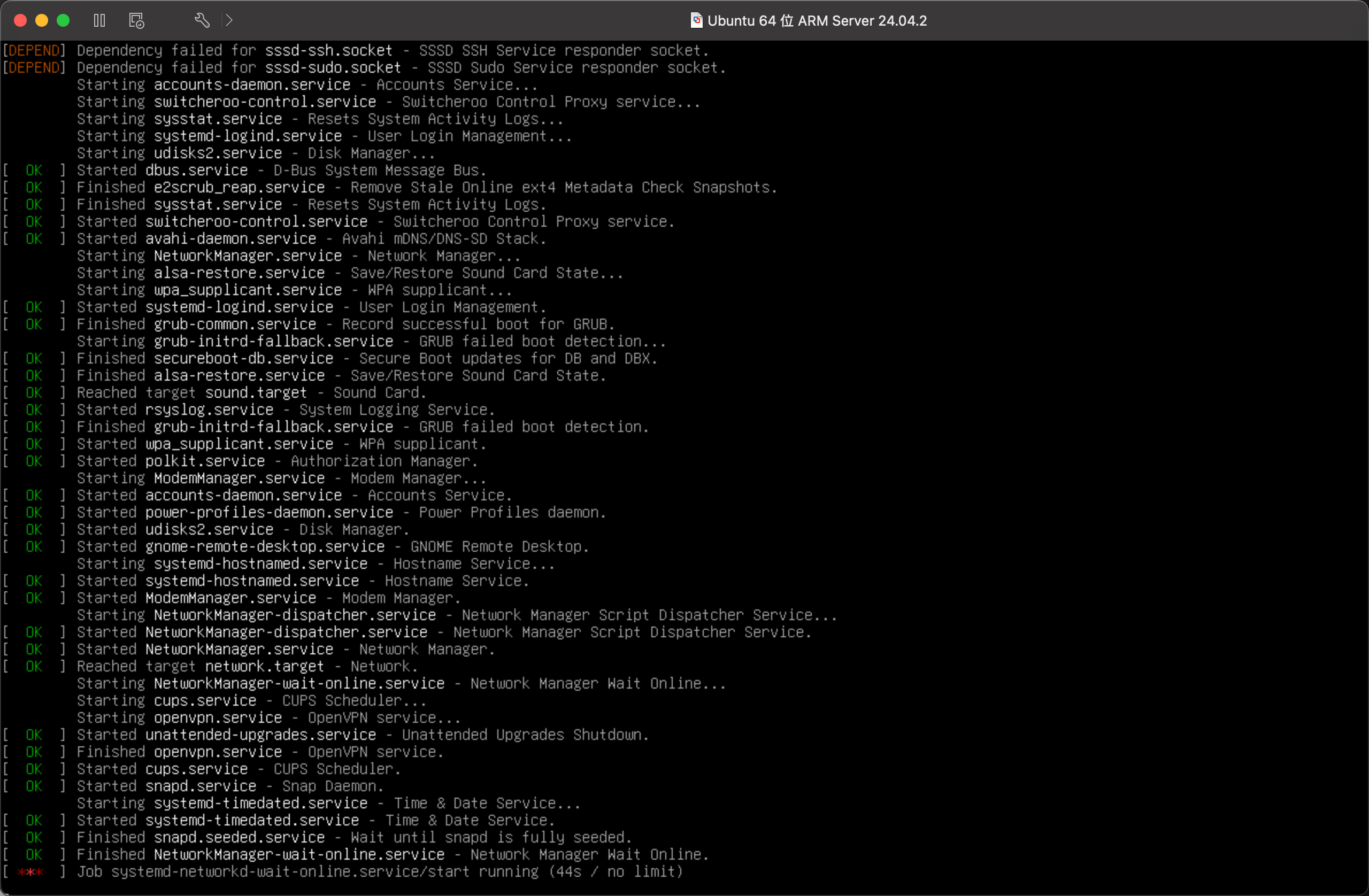This screenshot has height=896, width=1369.
Task: Click the 'Dependency failed for sssd-ssh.socket' line
Action: tap(356, 51)
